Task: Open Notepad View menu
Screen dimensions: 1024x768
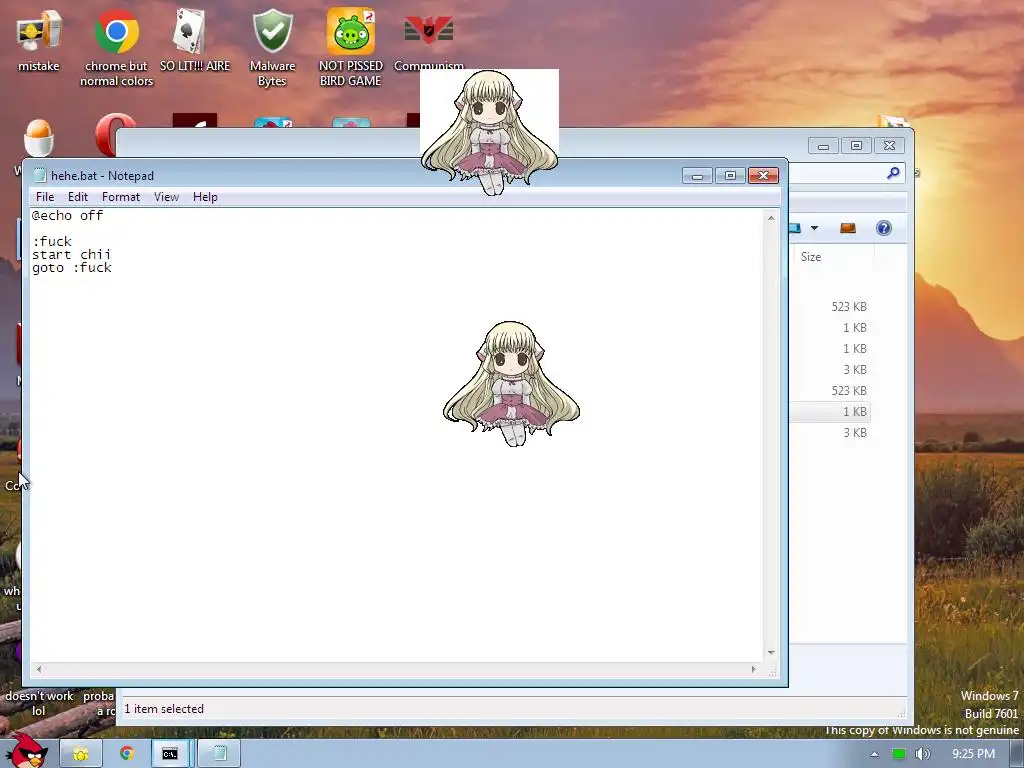Action: (x=167, y=197)
